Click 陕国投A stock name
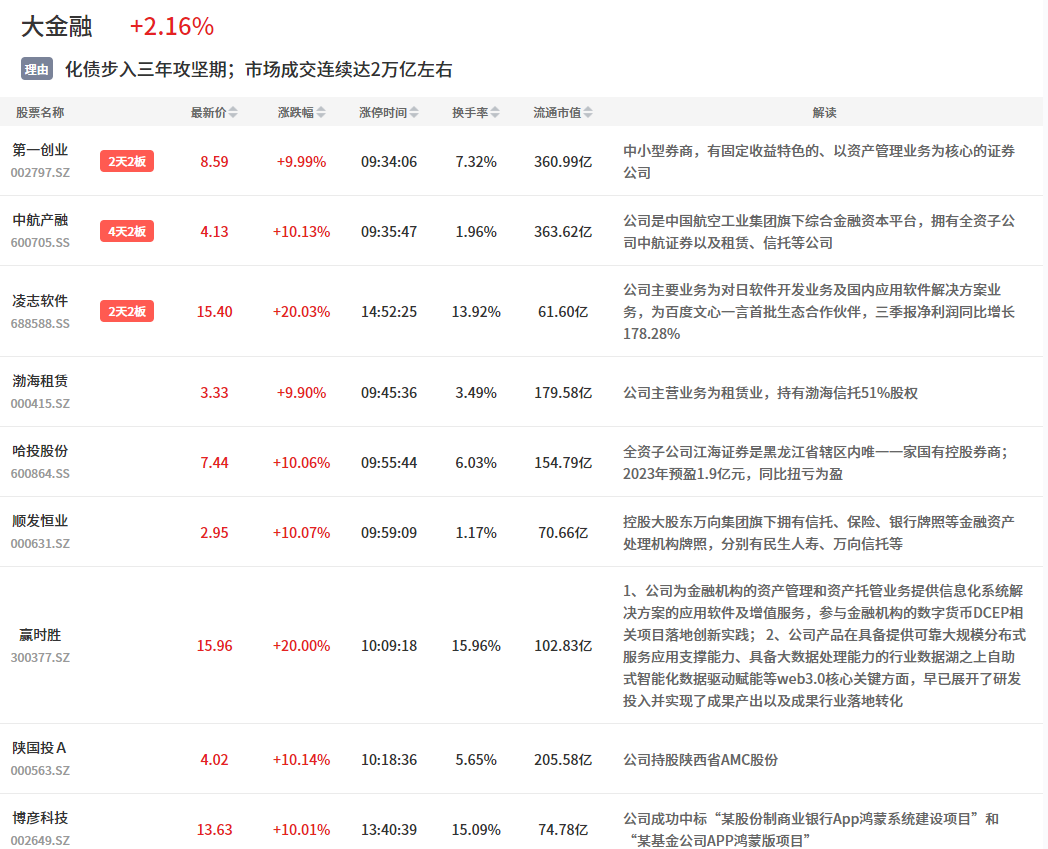The width and height of the screenshot is (1048, 849). (x=40, y=748)
